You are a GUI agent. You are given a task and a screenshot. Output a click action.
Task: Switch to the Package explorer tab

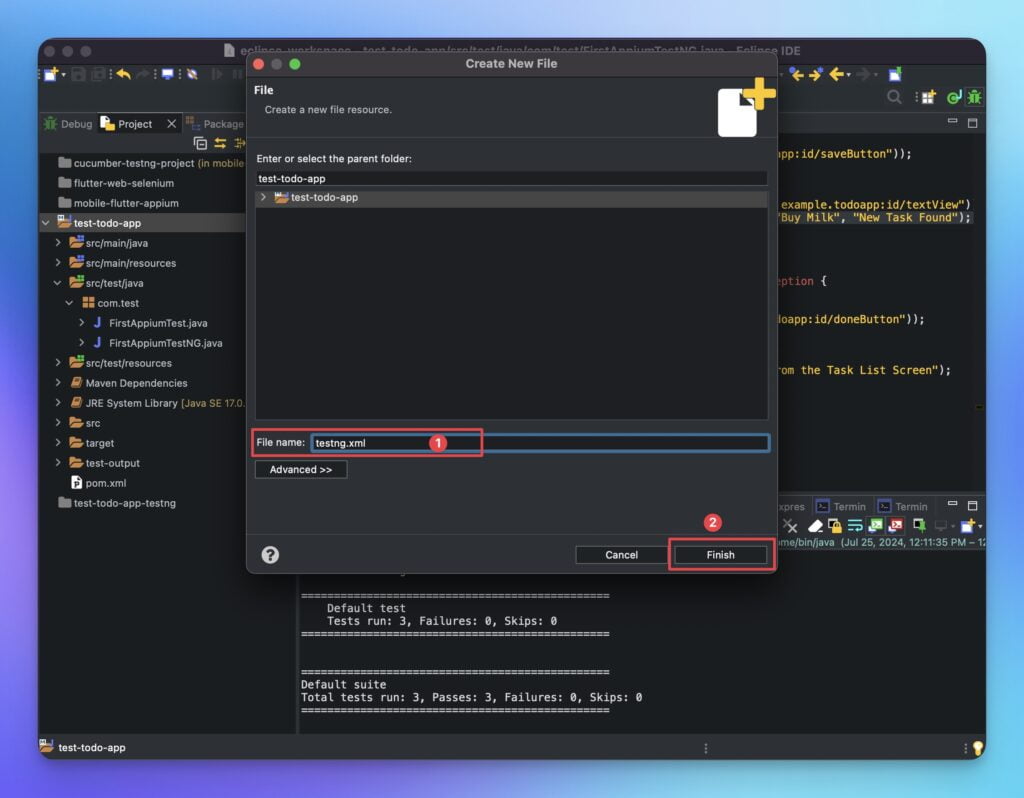[215, 123]
